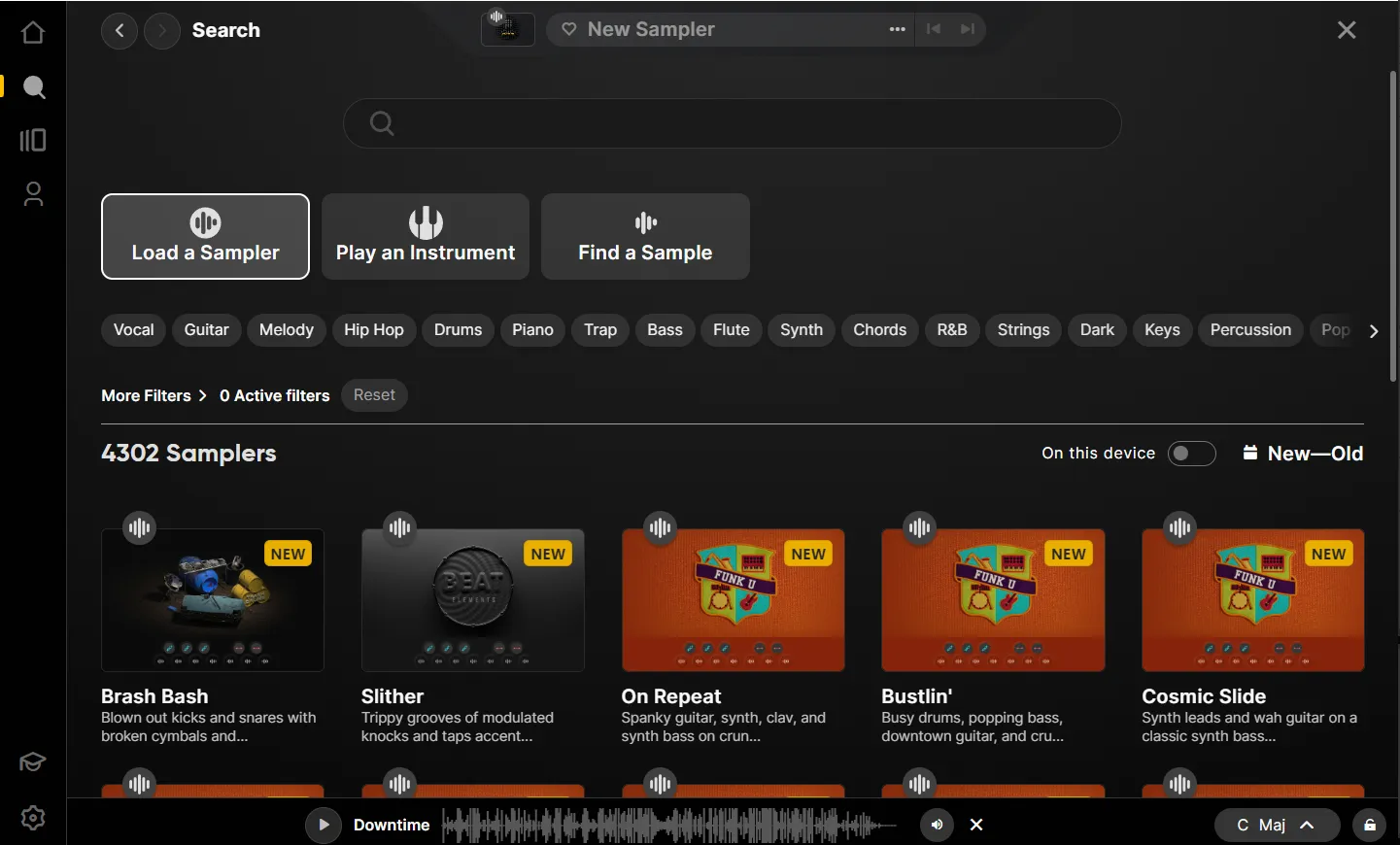The height and width of the screenshot is (845, 1400).
Task: Select the Load a Sampler mode
Action: coord(205,237)
